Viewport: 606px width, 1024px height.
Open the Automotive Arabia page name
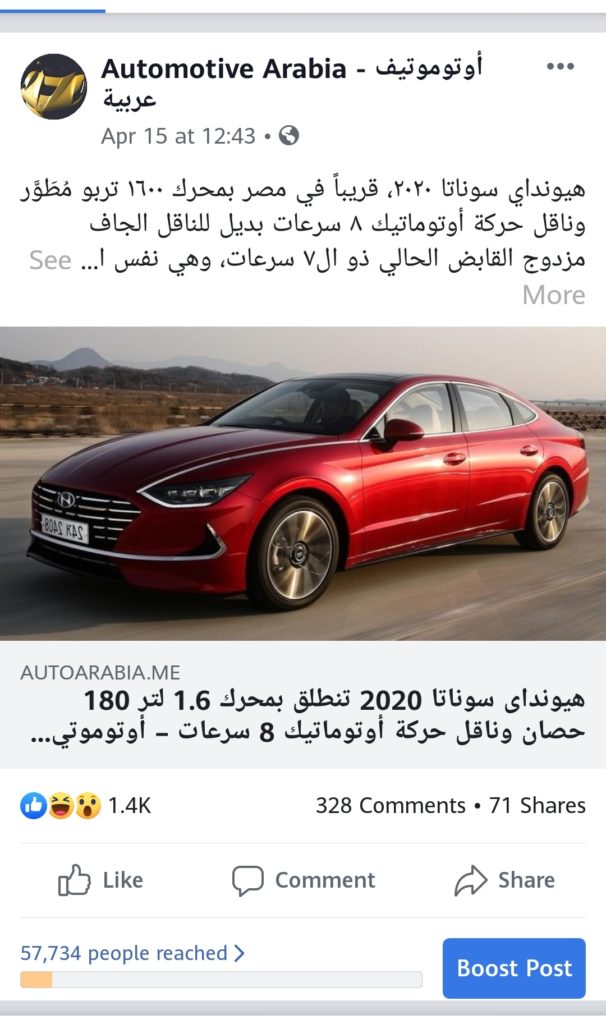(x=291, y=84)
